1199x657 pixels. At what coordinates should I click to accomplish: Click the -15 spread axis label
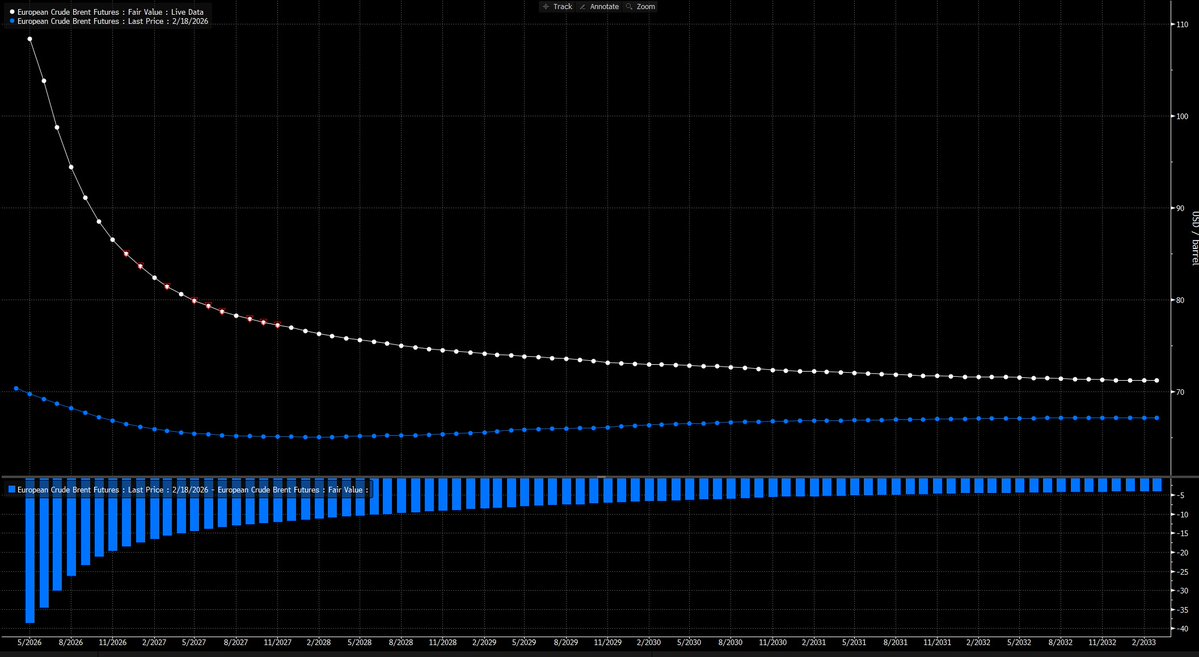point(1181,534)
